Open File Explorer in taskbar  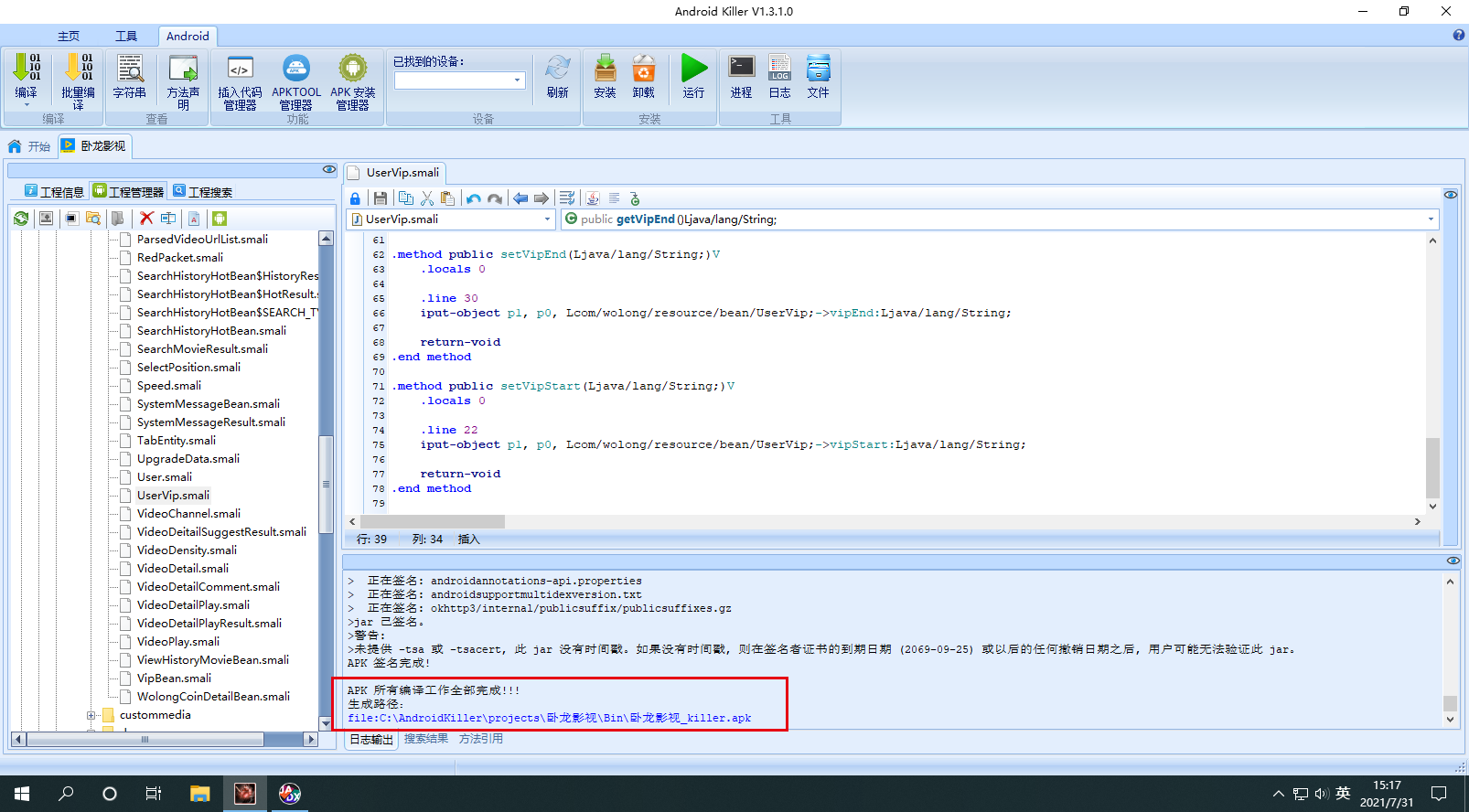[199, 794]
